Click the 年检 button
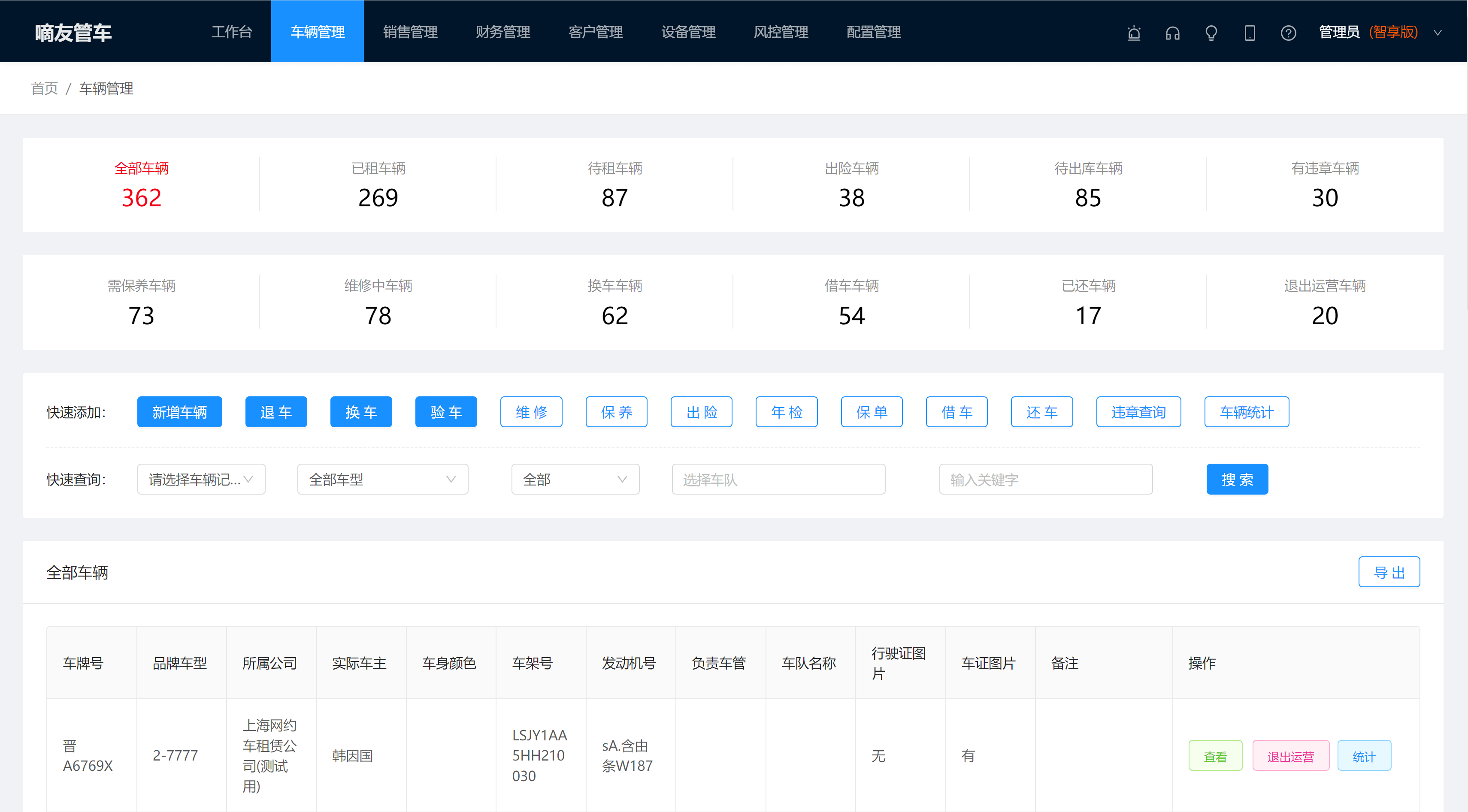Viewport: 1468px width, 812px height. (787, 411)
